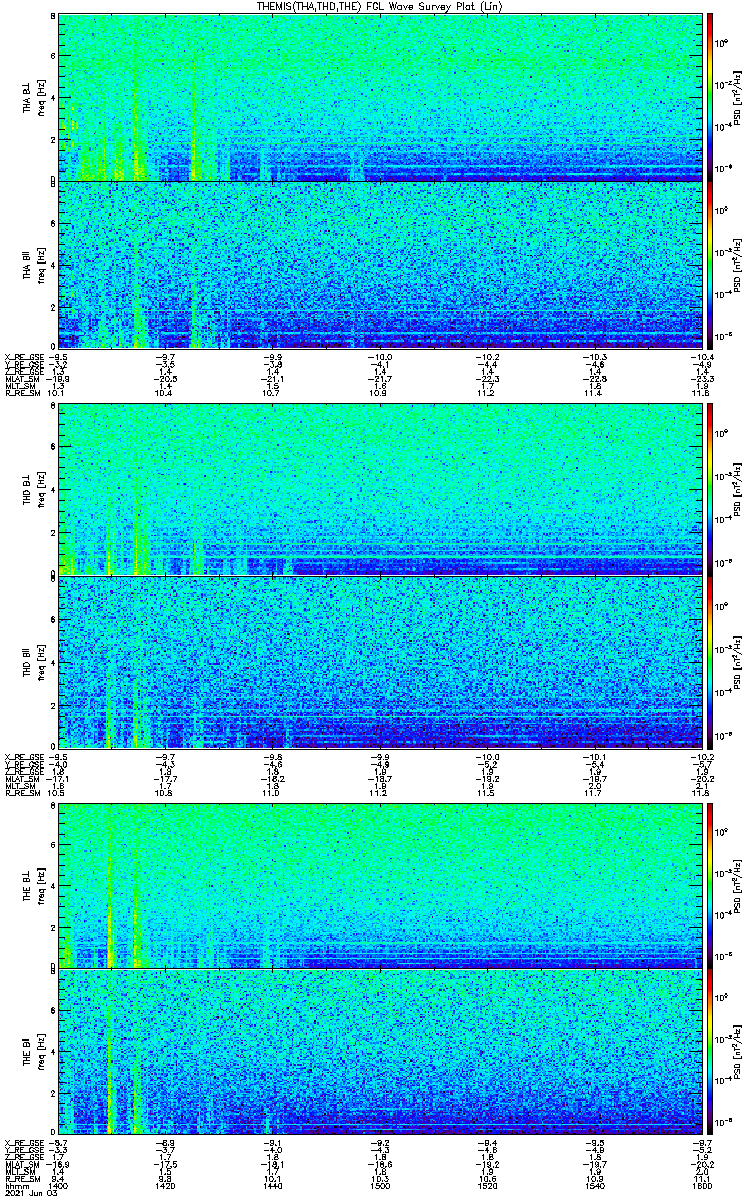Click the 1540 time tick label
750x1200 pixels.
click(x=594, y=1187)
